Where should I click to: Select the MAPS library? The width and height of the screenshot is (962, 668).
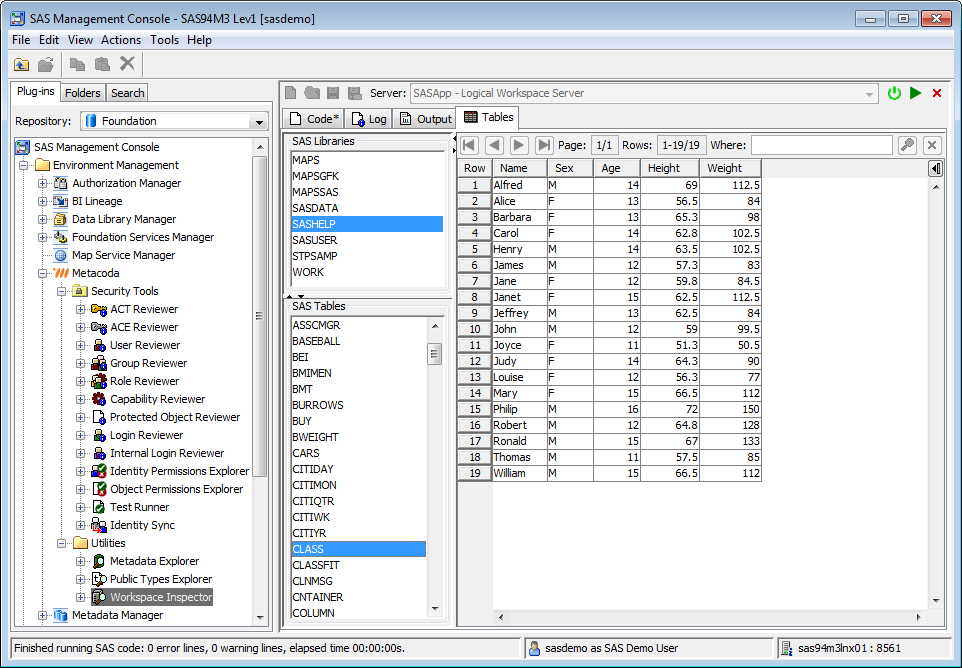367,160
